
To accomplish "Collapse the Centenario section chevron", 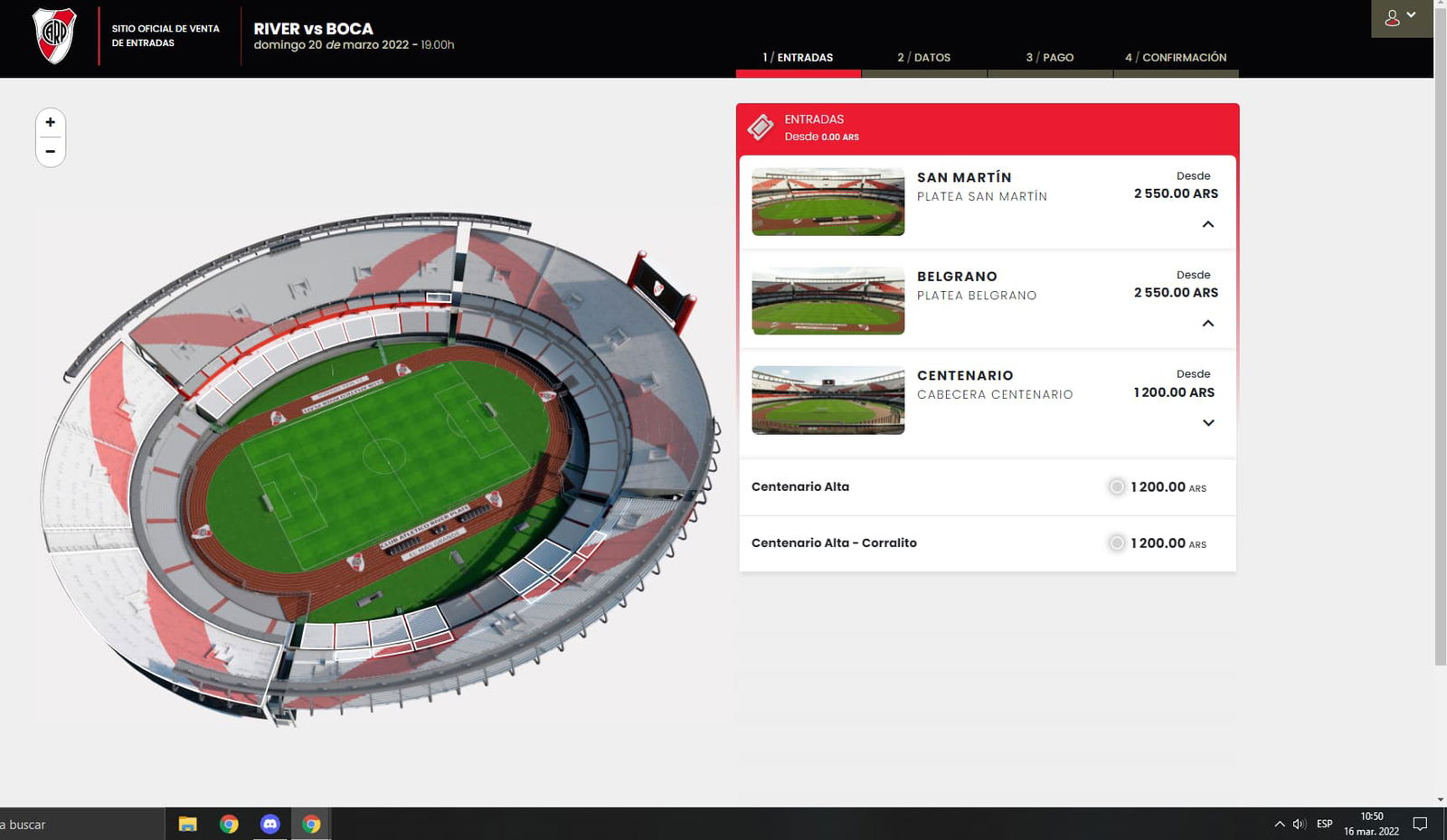I will point(1207,423).
